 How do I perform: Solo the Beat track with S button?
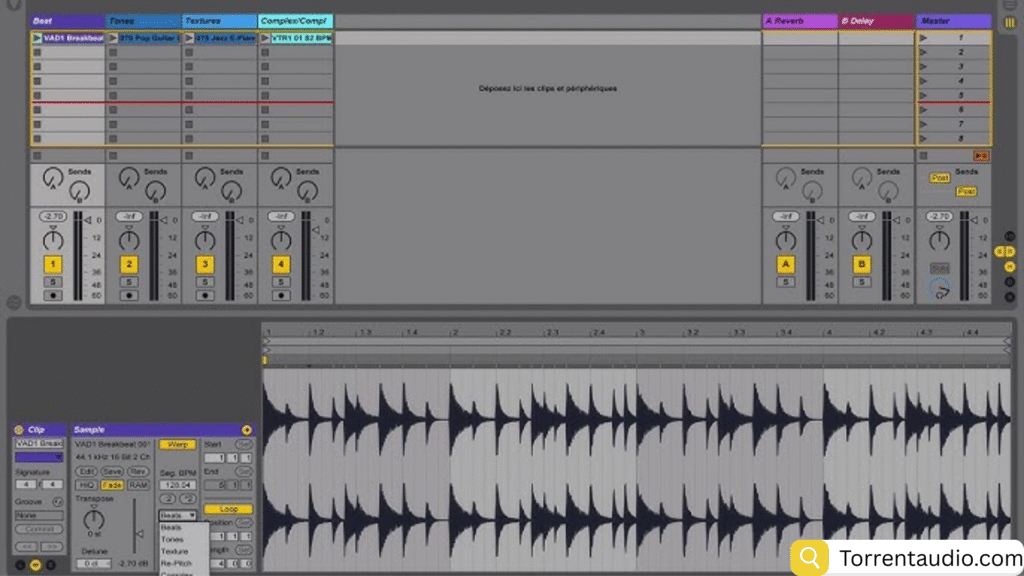coord(52,282)
